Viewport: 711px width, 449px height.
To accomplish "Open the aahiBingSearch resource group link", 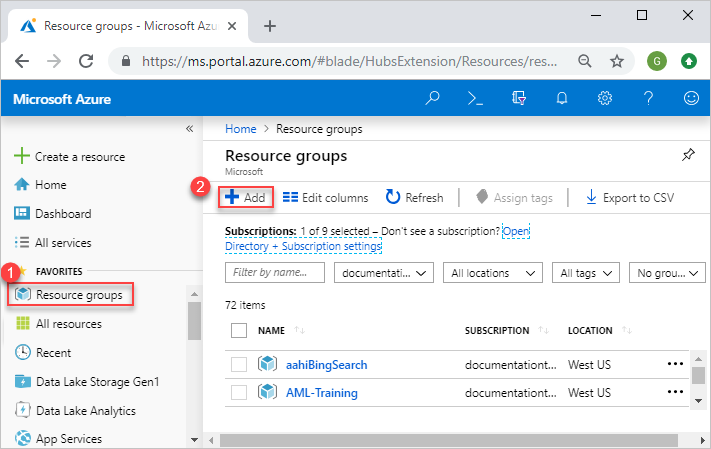I will [x=326, y=364].
